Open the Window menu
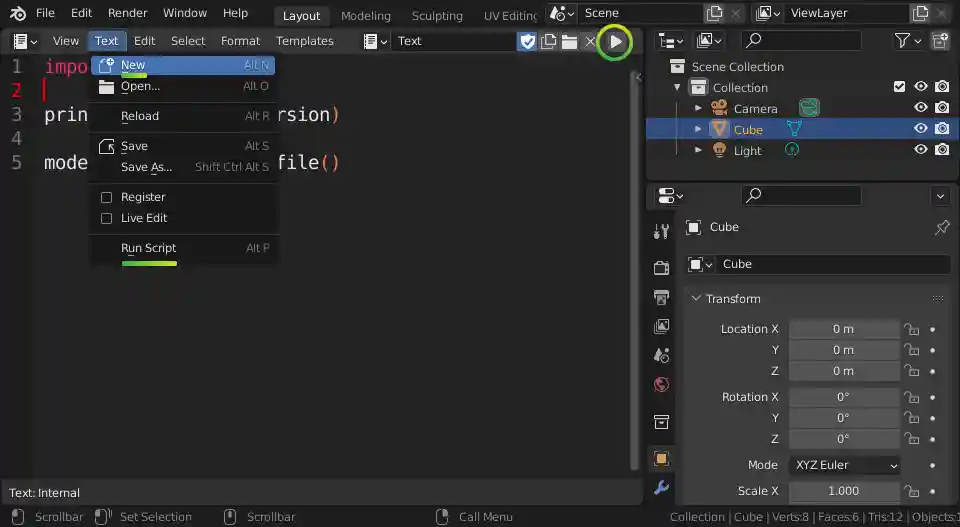Viewport: 960px width, 527px height. click(x=185, y=13)
